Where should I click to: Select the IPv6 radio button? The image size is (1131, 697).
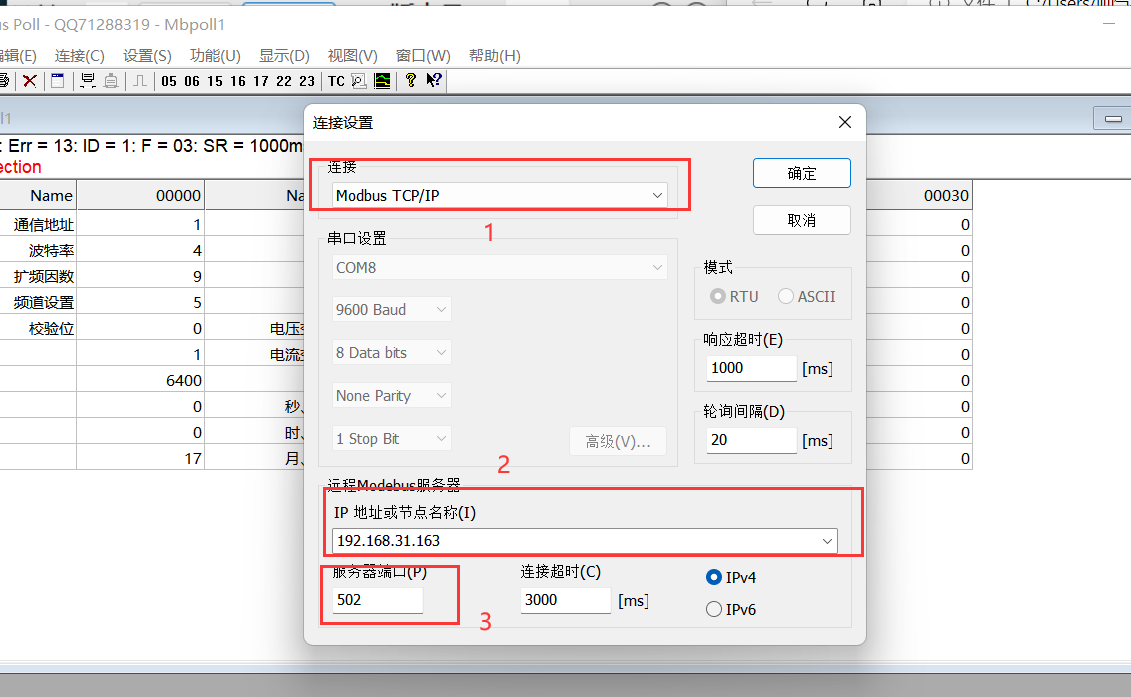(714, 609)
